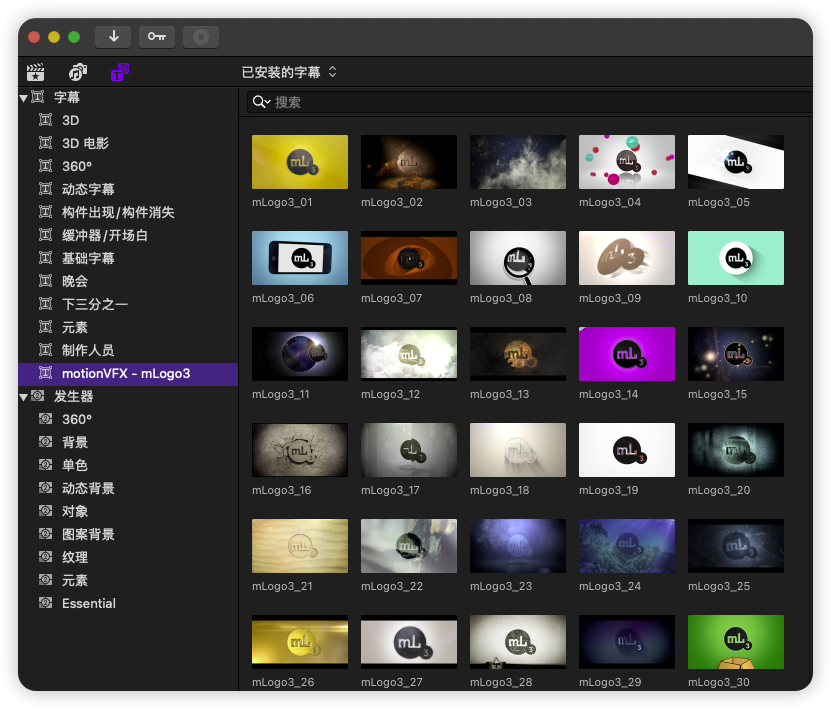Select the 动态字幕 category

pyautogui.click(x=128, y=189)
